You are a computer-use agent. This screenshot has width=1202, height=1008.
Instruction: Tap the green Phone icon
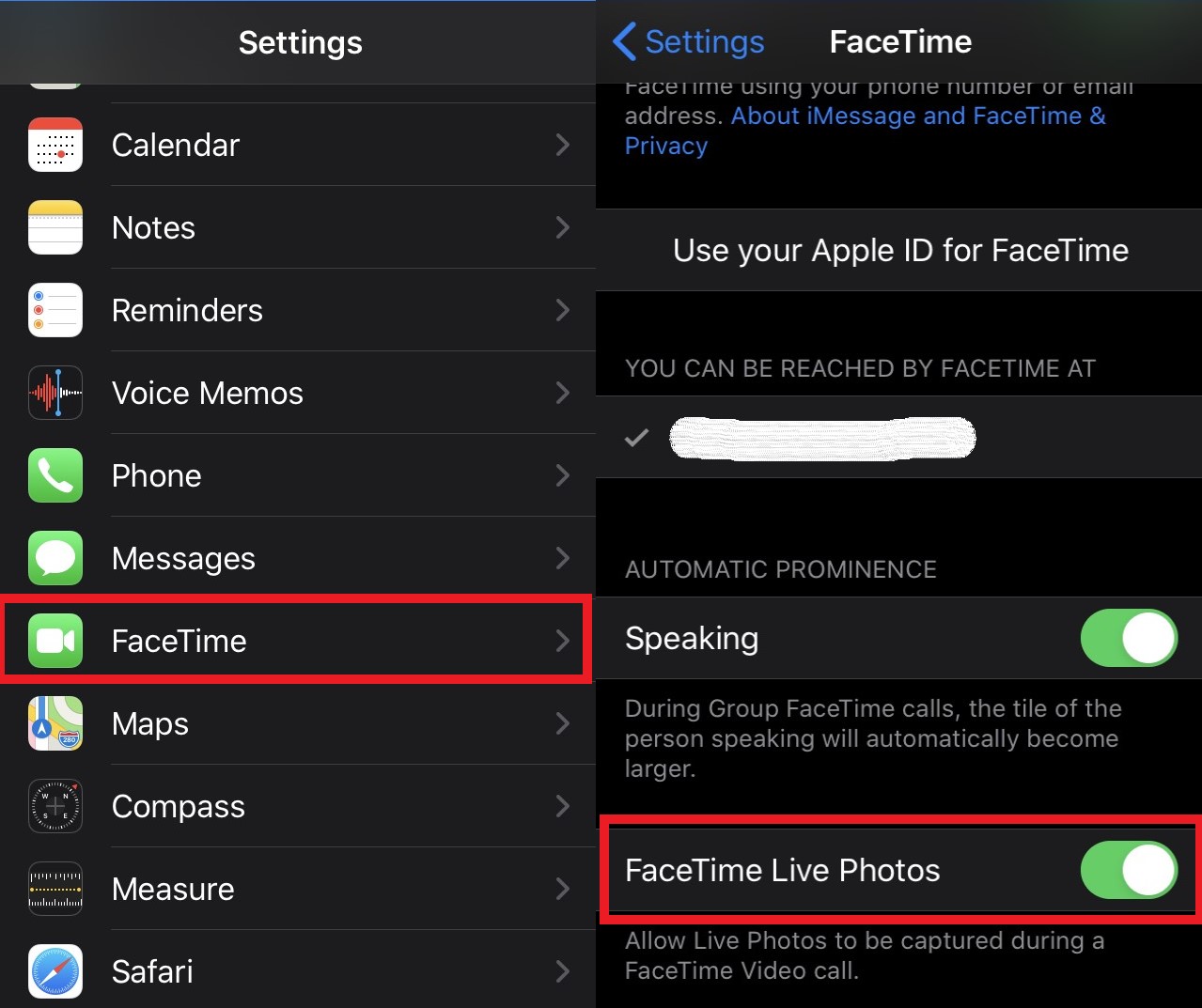55,475
